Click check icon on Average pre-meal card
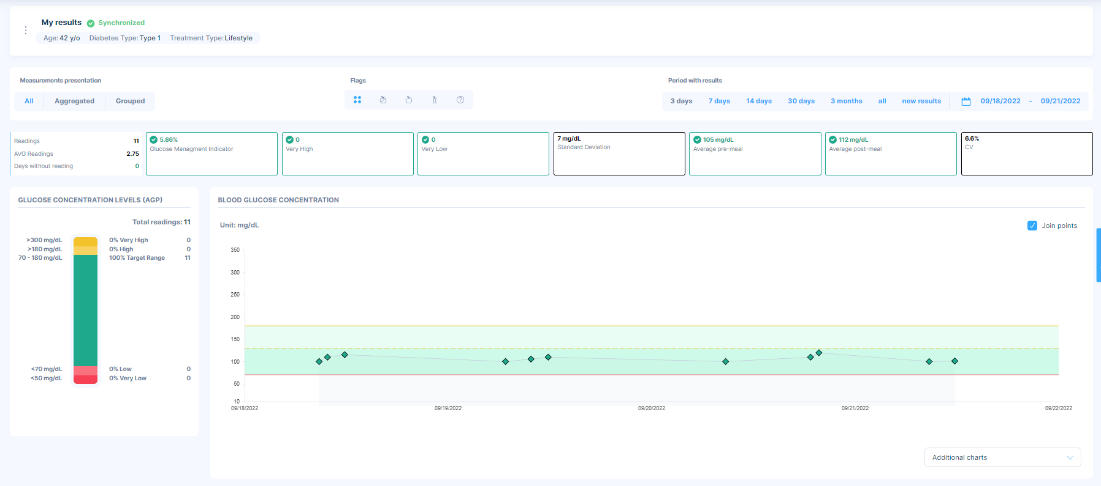Image resolution: width=1101 pixels, height=486 pixels. pos(697,140)
